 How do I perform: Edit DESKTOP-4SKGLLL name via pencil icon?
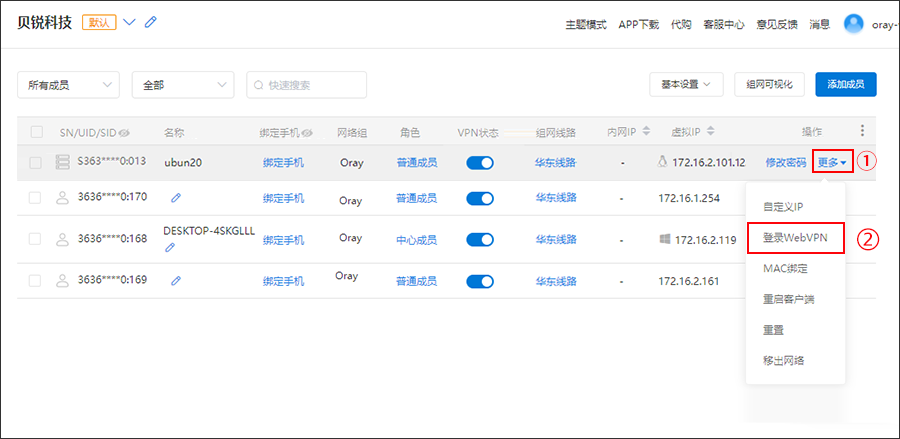pos(169,247)
